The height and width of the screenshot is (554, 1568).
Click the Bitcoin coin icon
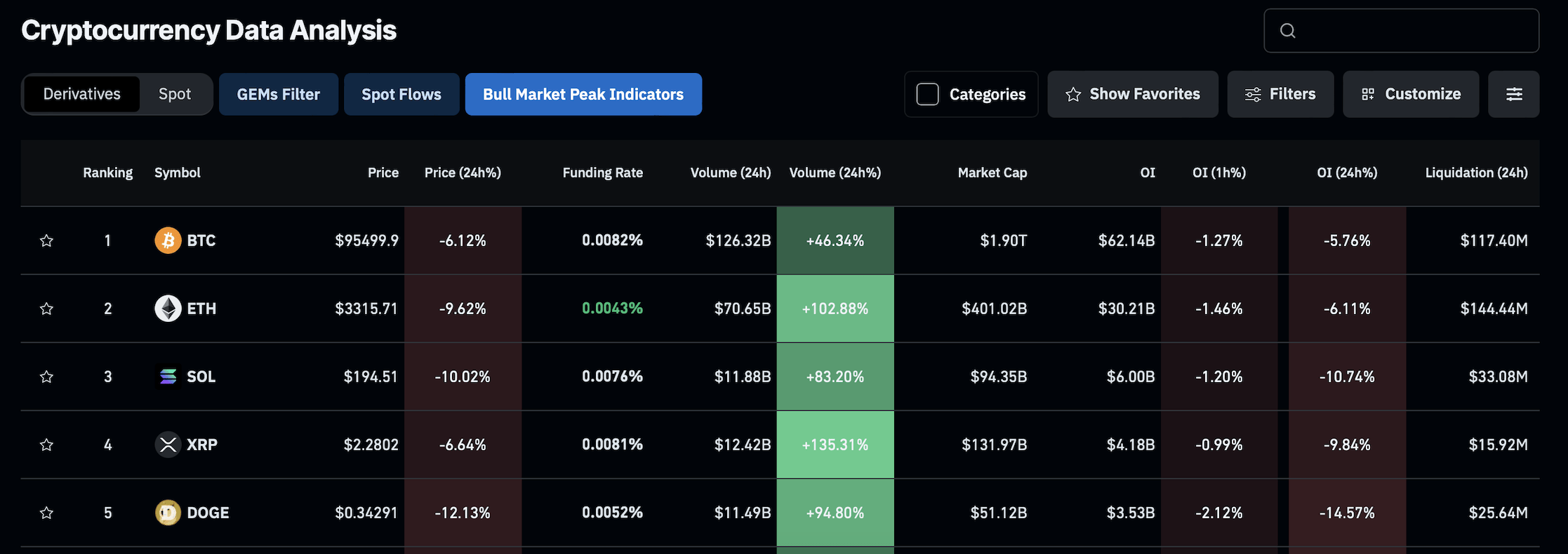[168, 241]
